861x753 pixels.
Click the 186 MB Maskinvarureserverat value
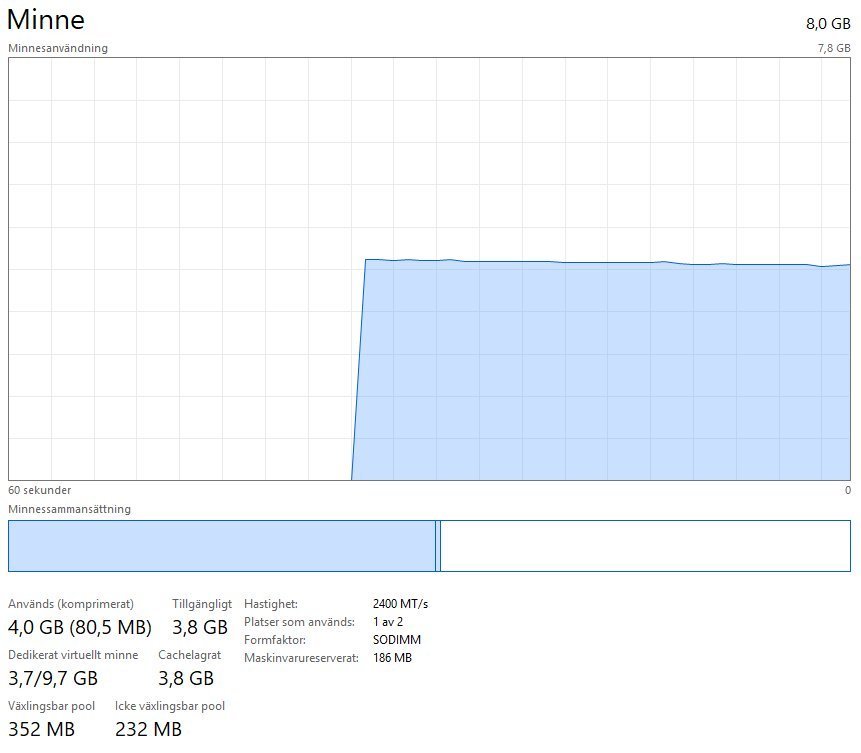[x=392, y=658]
